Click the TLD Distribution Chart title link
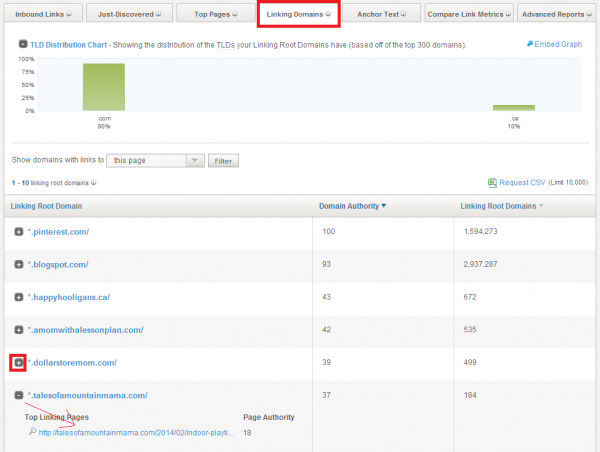Viewport: 600px width, 452px height. point(68,45)
